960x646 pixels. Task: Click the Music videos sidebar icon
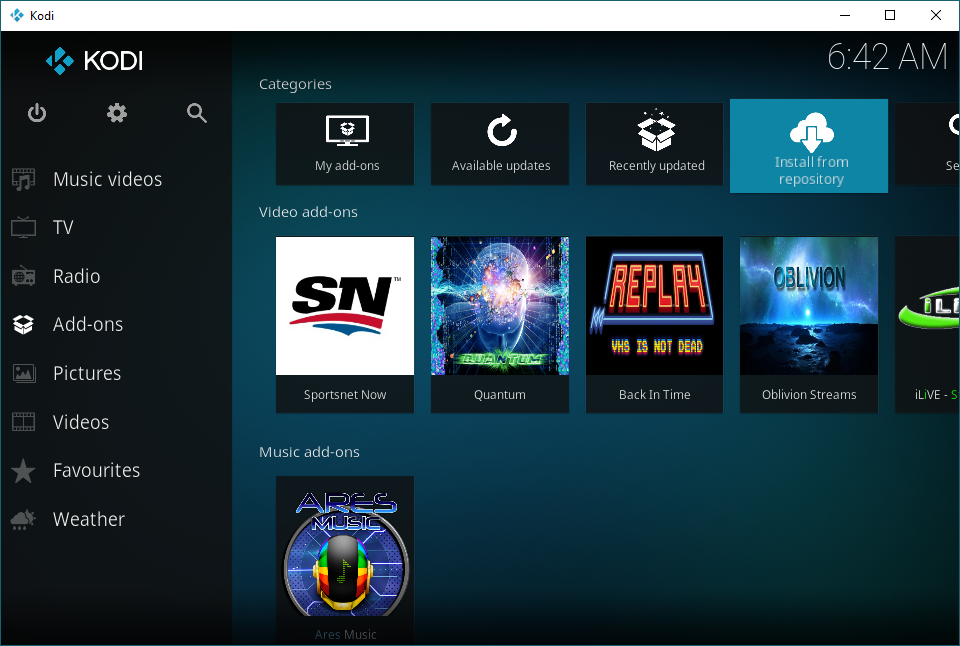click(x=23, y=179)
